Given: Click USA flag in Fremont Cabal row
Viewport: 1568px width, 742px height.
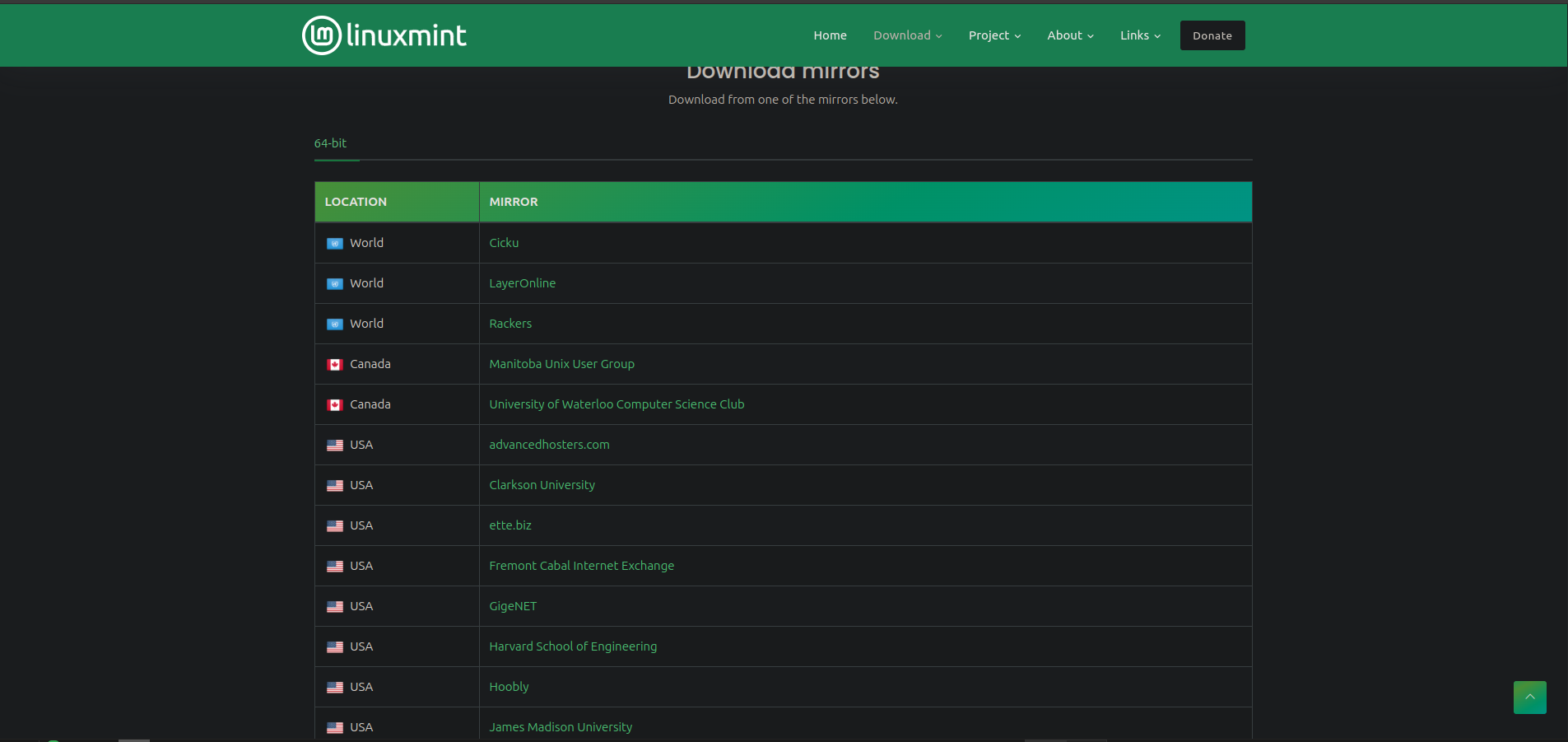Looking at the screenshot, I should 335,567.
